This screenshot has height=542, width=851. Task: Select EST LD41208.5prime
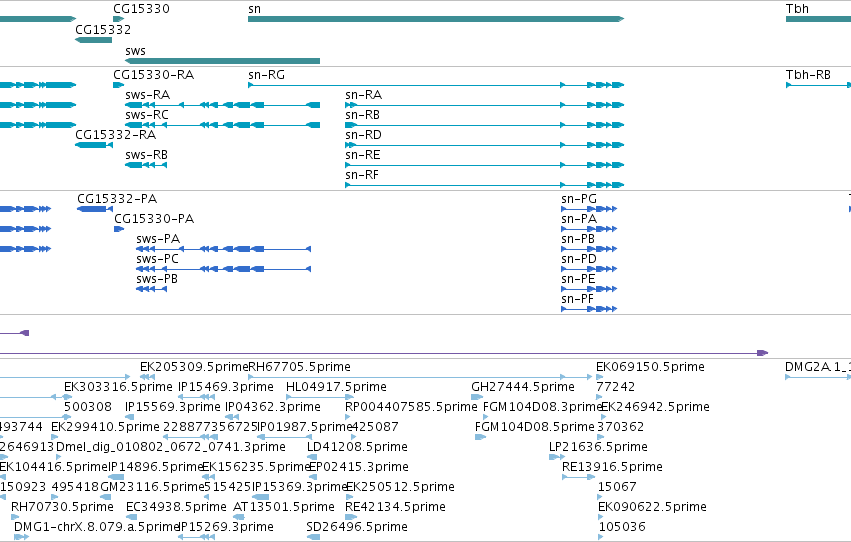click(357, 448)
